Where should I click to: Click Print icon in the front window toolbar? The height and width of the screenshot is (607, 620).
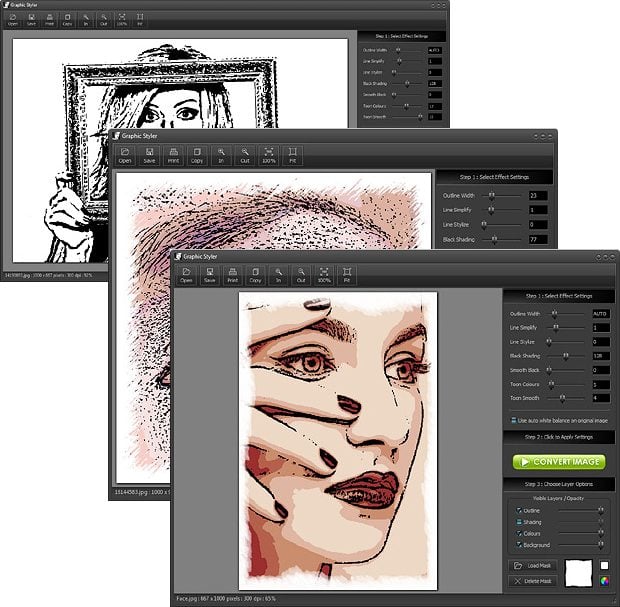coord(232,274)
